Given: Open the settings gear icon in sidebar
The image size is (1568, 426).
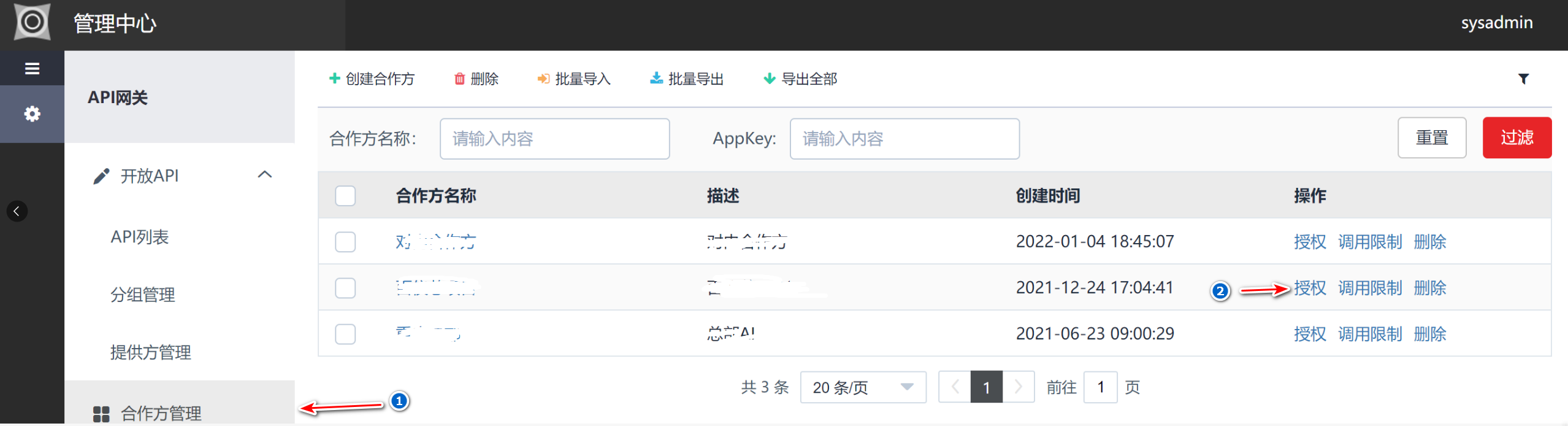Looking at the screenshot, I should click(32, 114).
